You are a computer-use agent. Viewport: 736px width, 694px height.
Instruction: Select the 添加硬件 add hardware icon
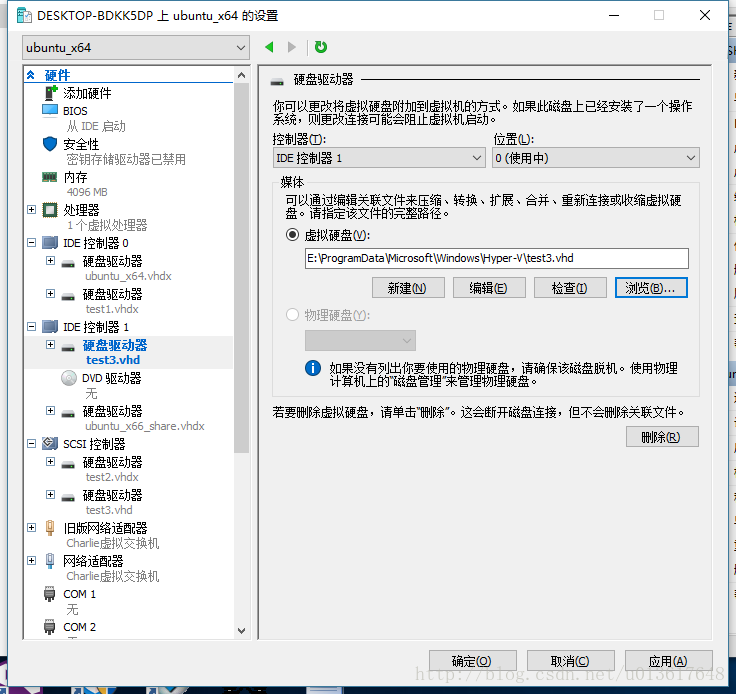pyautogui.click(x=51, y=93)
